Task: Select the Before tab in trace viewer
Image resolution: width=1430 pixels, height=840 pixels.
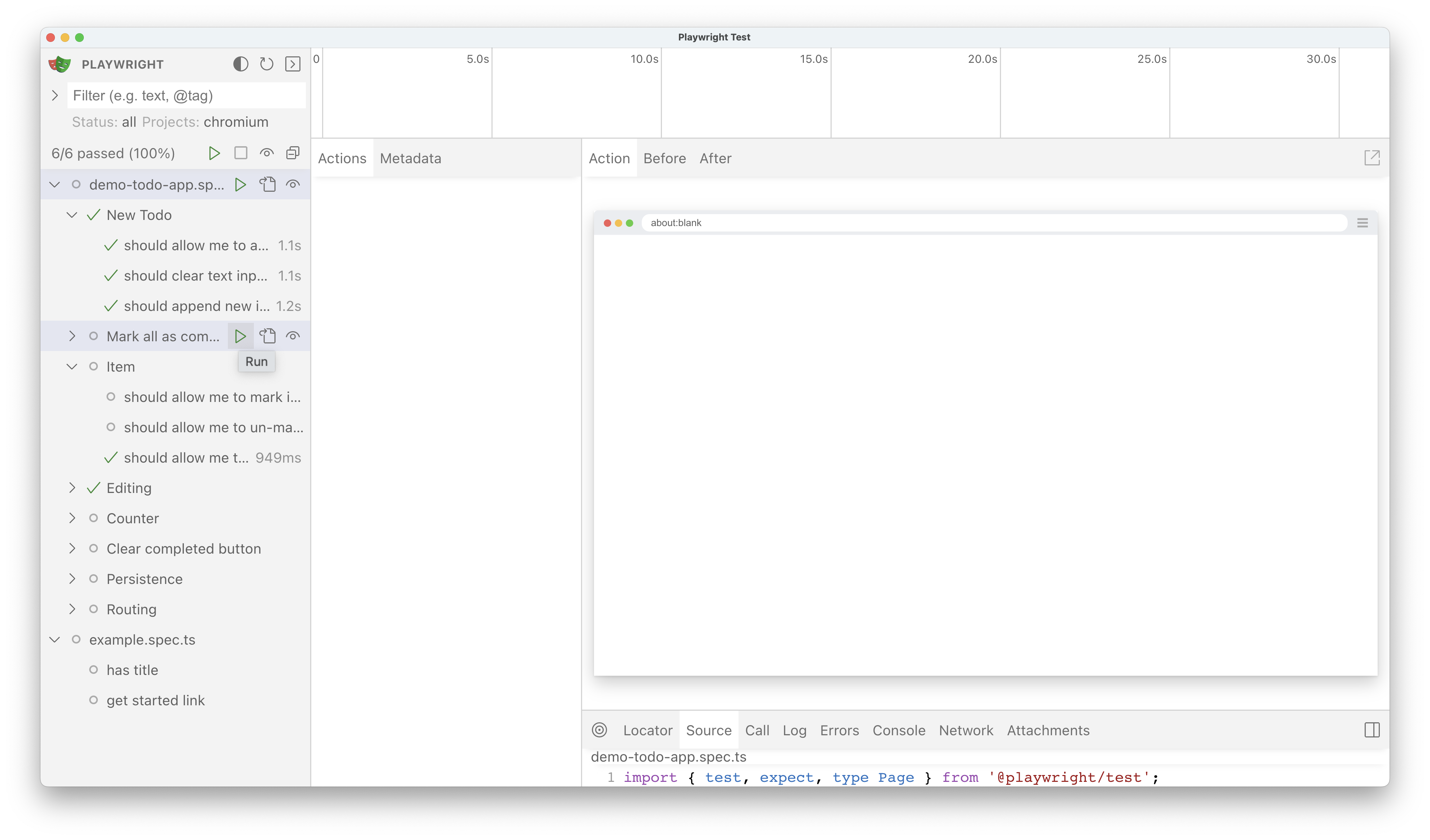Action: pyautogui.click(x=664, y=158)
